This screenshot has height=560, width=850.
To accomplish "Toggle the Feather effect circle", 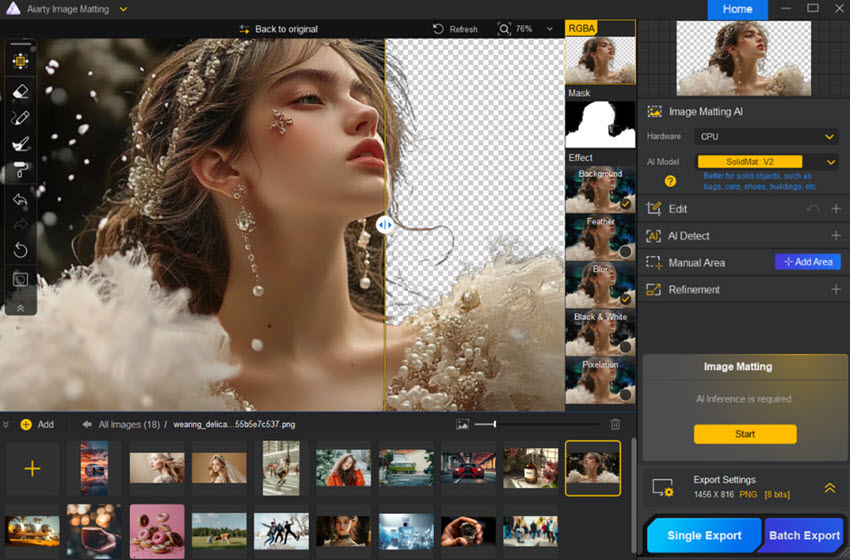I will click(626, 252).
